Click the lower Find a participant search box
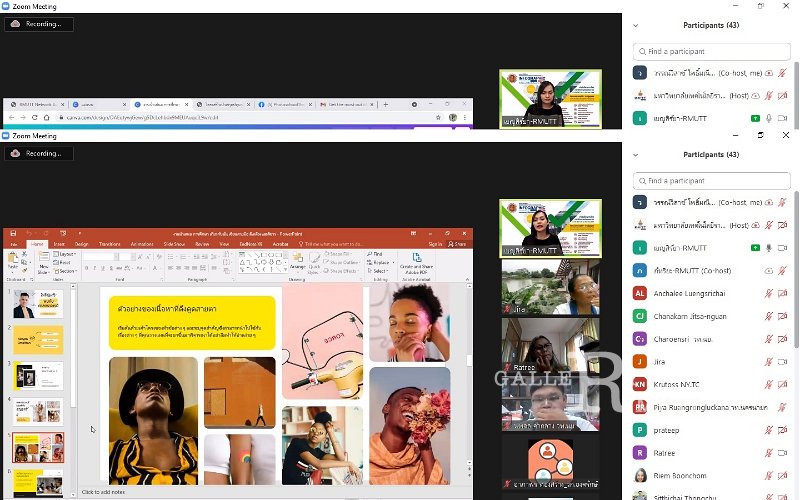This screenshot has height=500, width=800. click(x=714, y=181)
